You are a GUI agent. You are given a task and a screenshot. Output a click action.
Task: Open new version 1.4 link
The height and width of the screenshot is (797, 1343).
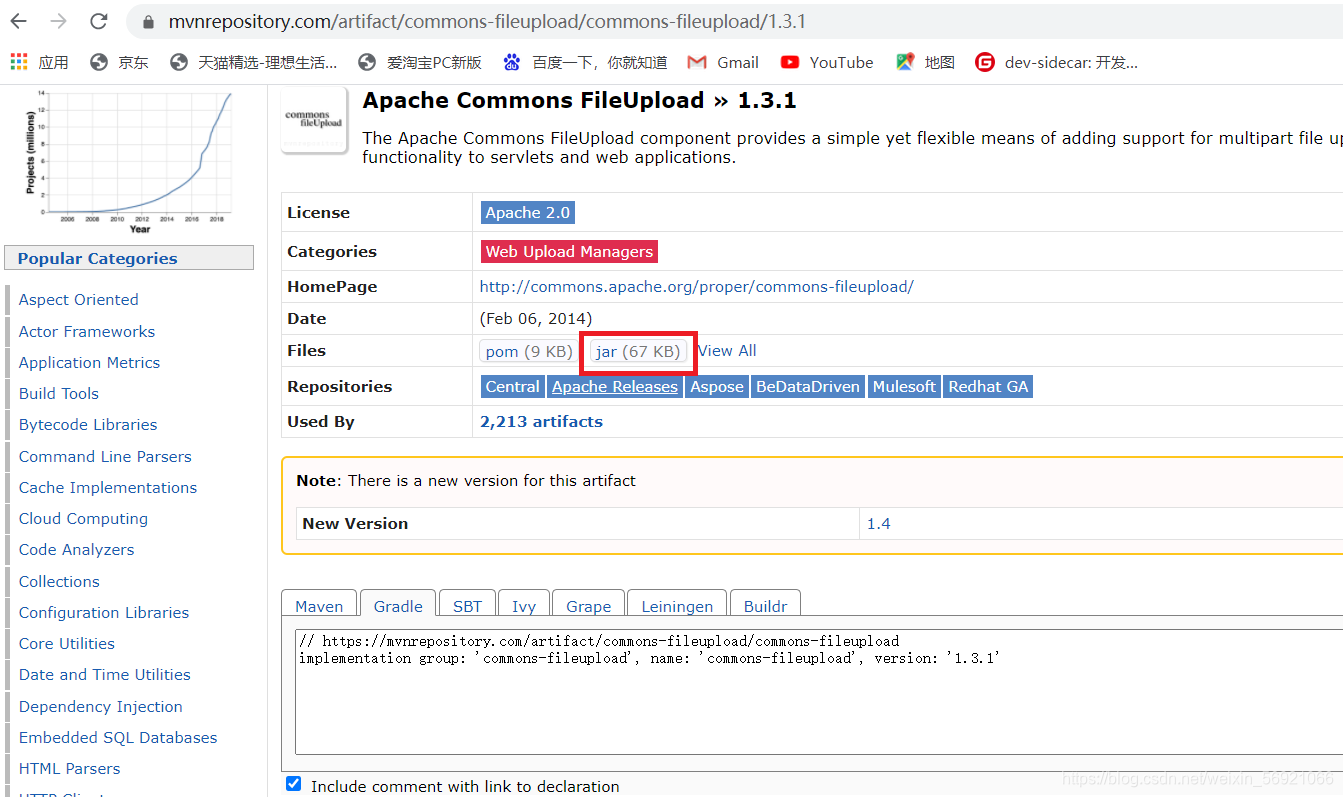[x=878, y=523]
